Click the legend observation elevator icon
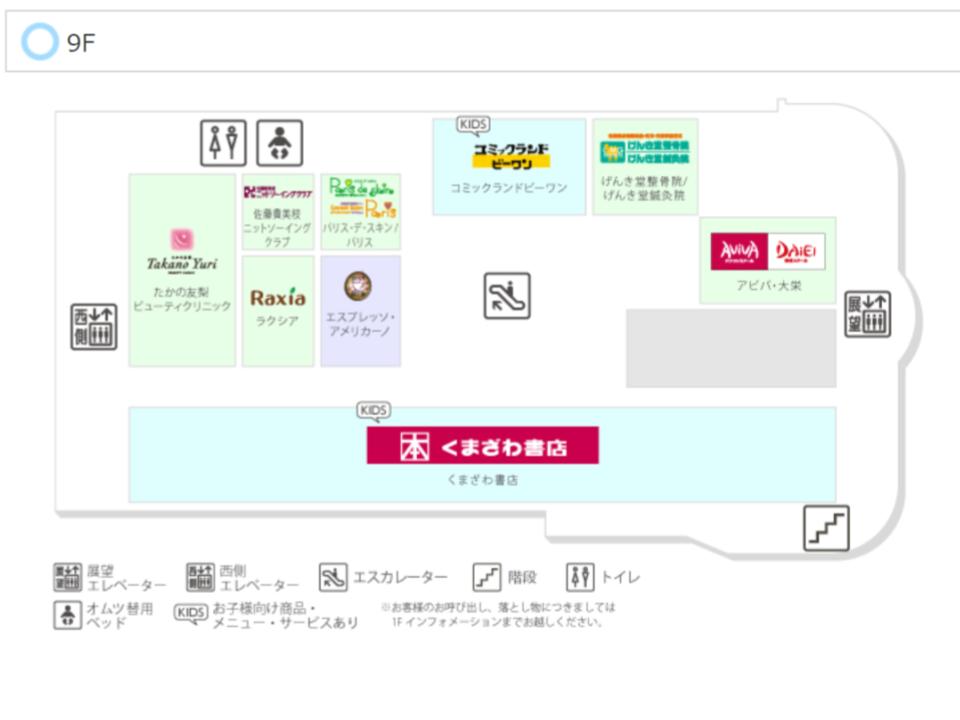The height and width of the screenshot is (720, 960). click(67, 577)
